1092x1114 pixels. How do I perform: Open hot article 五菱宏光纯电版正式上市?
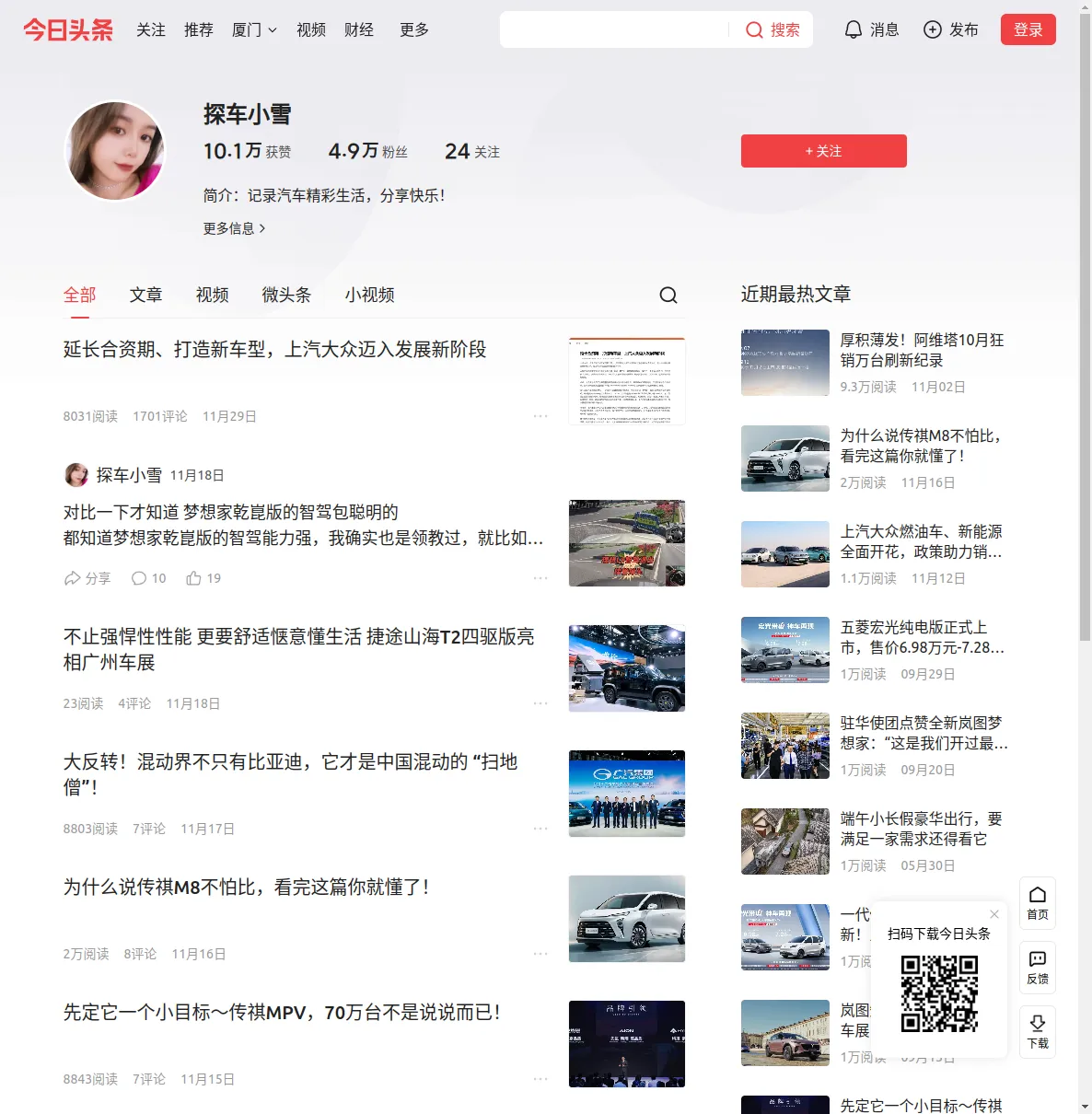923,637
